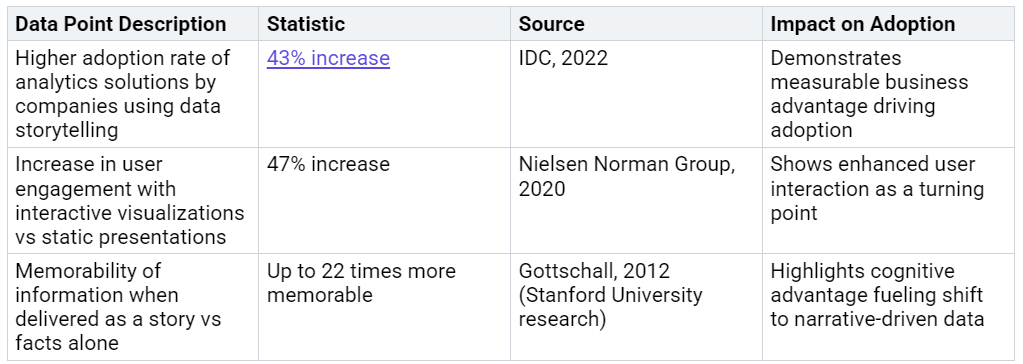1023x364 pixels.
Task: Click the words interactive visualizations
Action: click(130, 213)
